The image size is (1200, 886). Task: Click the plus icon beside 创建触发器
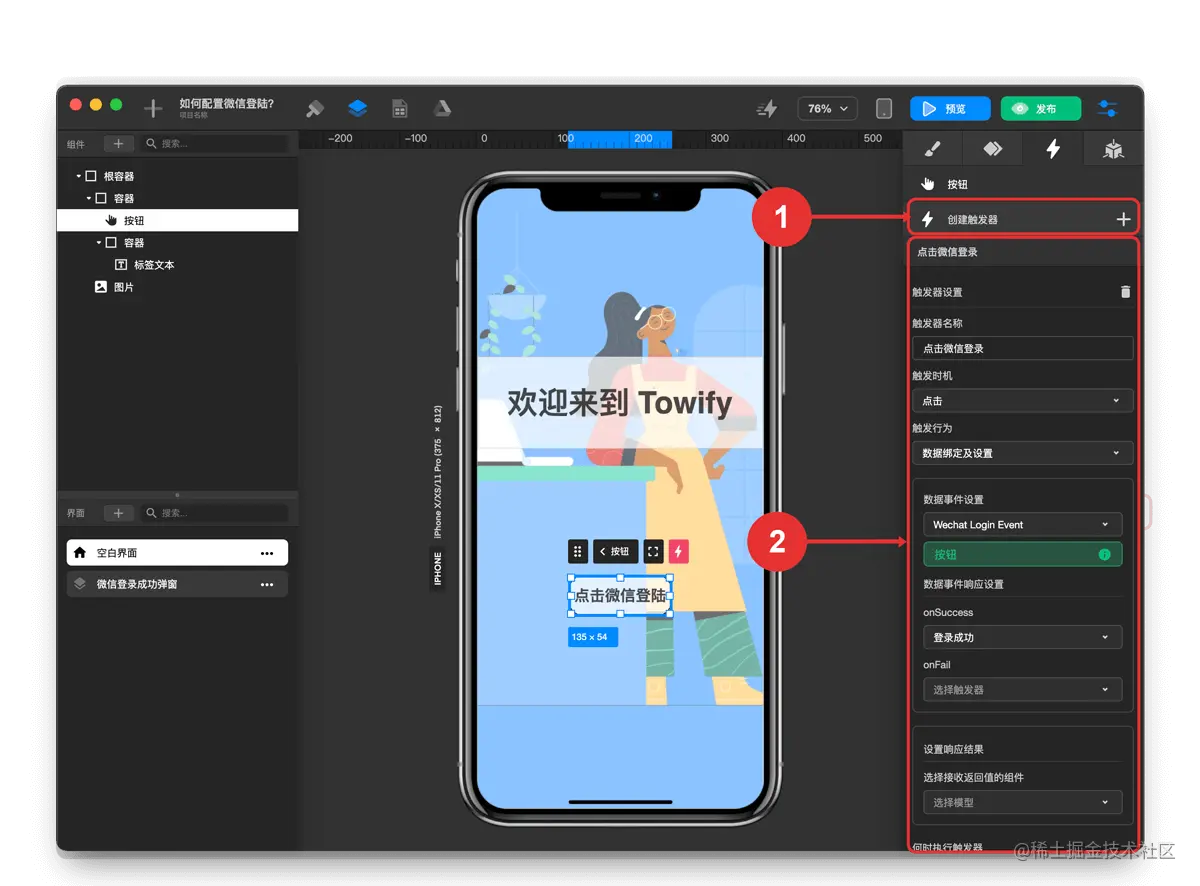coord(1123,219)
